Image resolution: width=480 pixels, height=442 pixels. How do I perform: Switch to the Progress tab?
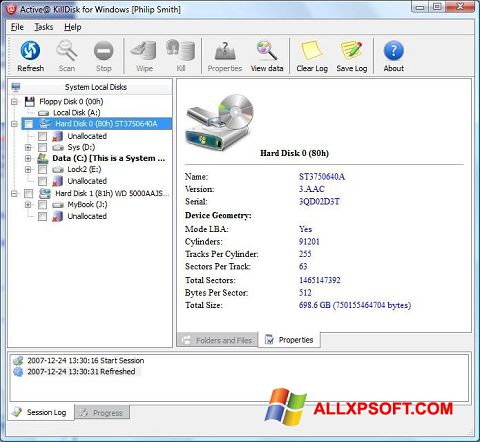(102, 413)
